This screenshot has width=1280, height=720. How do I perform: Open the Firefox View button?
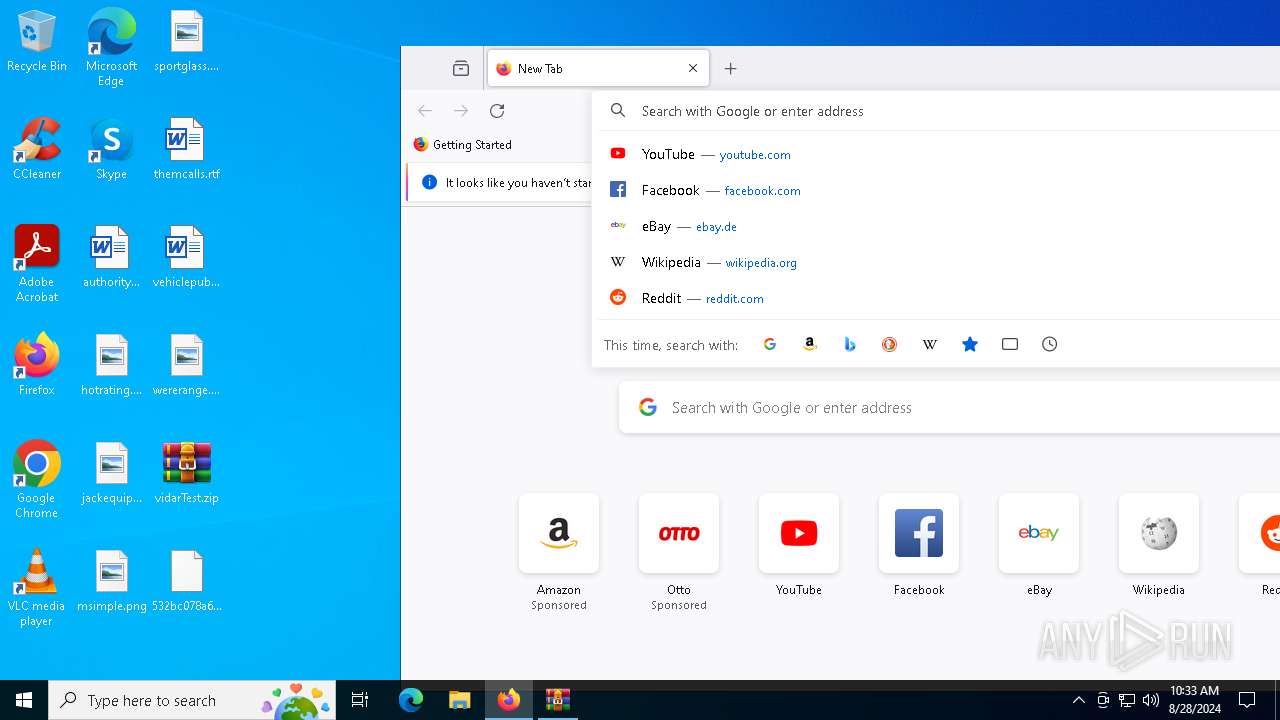click(x=461, y=69)
